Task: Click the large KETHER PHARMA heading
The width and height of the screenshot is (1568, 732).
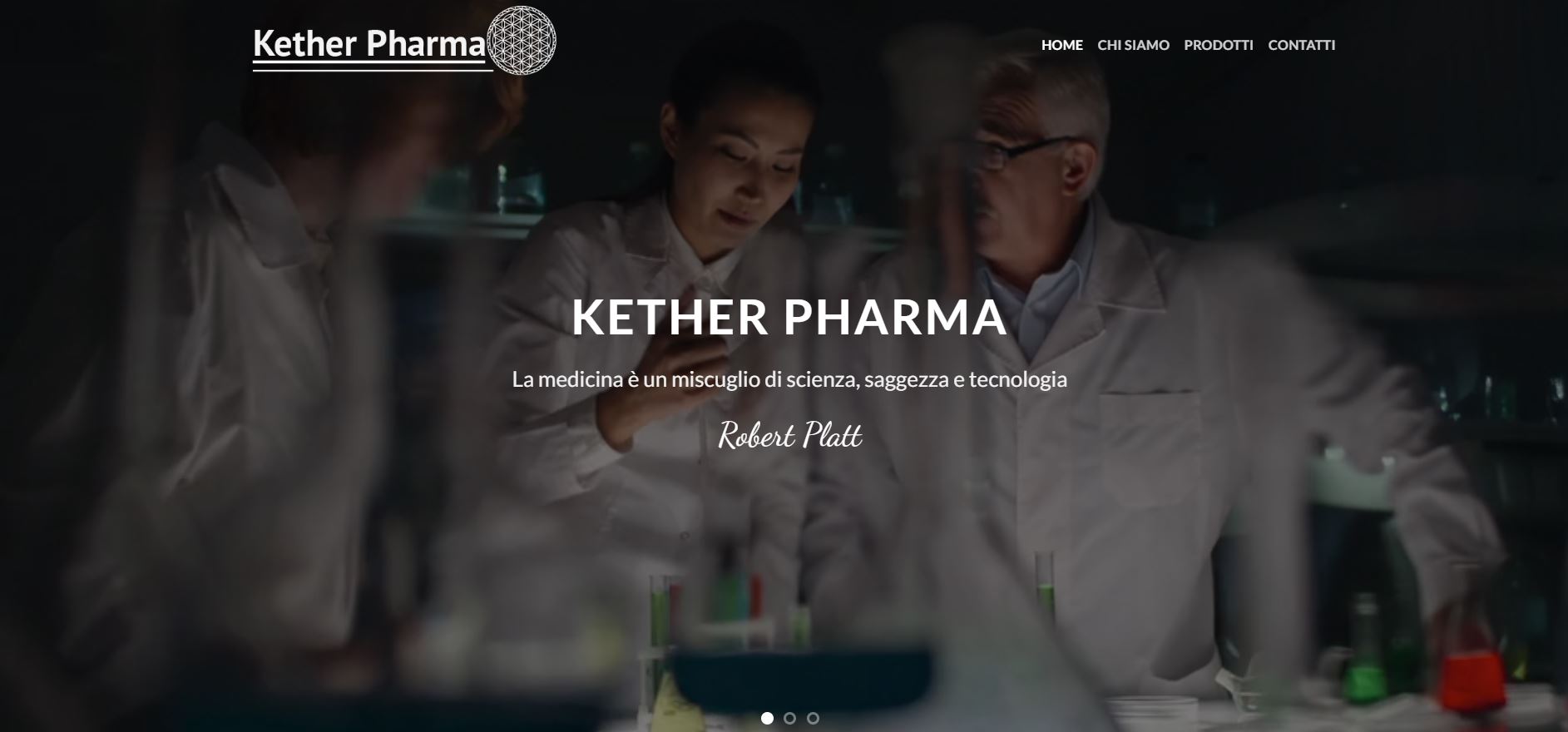Action: click(x=789, y=317)
